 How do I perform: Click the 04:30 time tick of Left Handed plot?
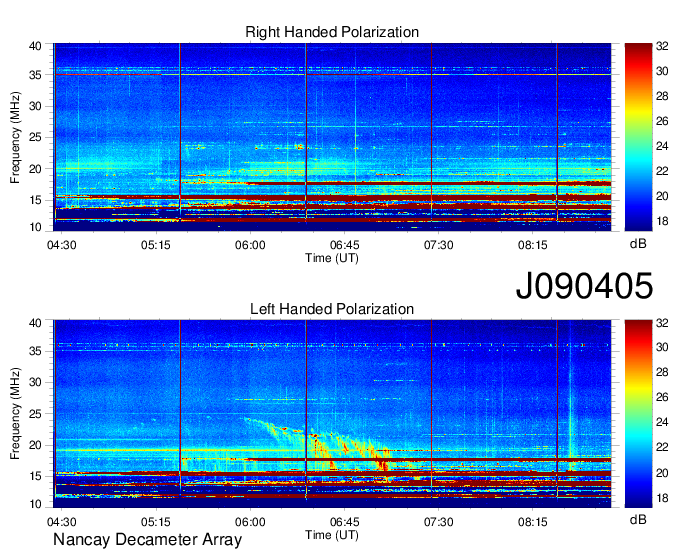pyautogui.click(x=62, y=522)
